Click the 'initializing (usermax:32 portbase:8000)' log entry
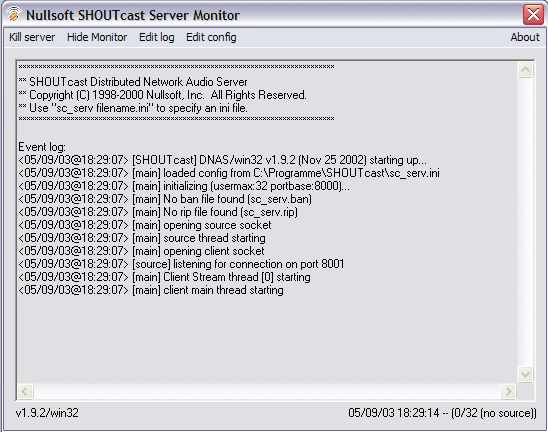This screenshot has width=548, height=432. [184, 186]
